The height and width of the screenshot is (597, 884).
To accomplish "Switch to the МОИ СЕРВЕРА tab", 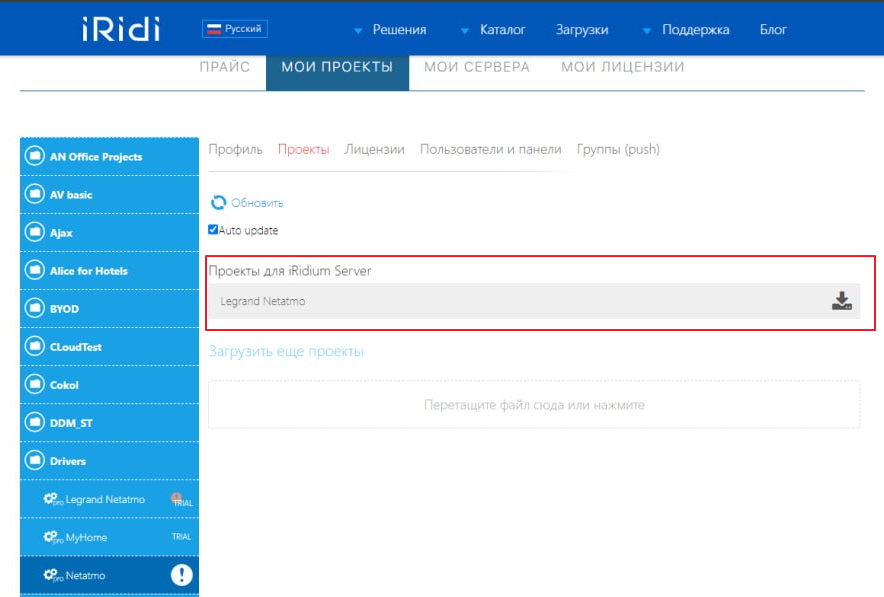I will tap(477, 67).
